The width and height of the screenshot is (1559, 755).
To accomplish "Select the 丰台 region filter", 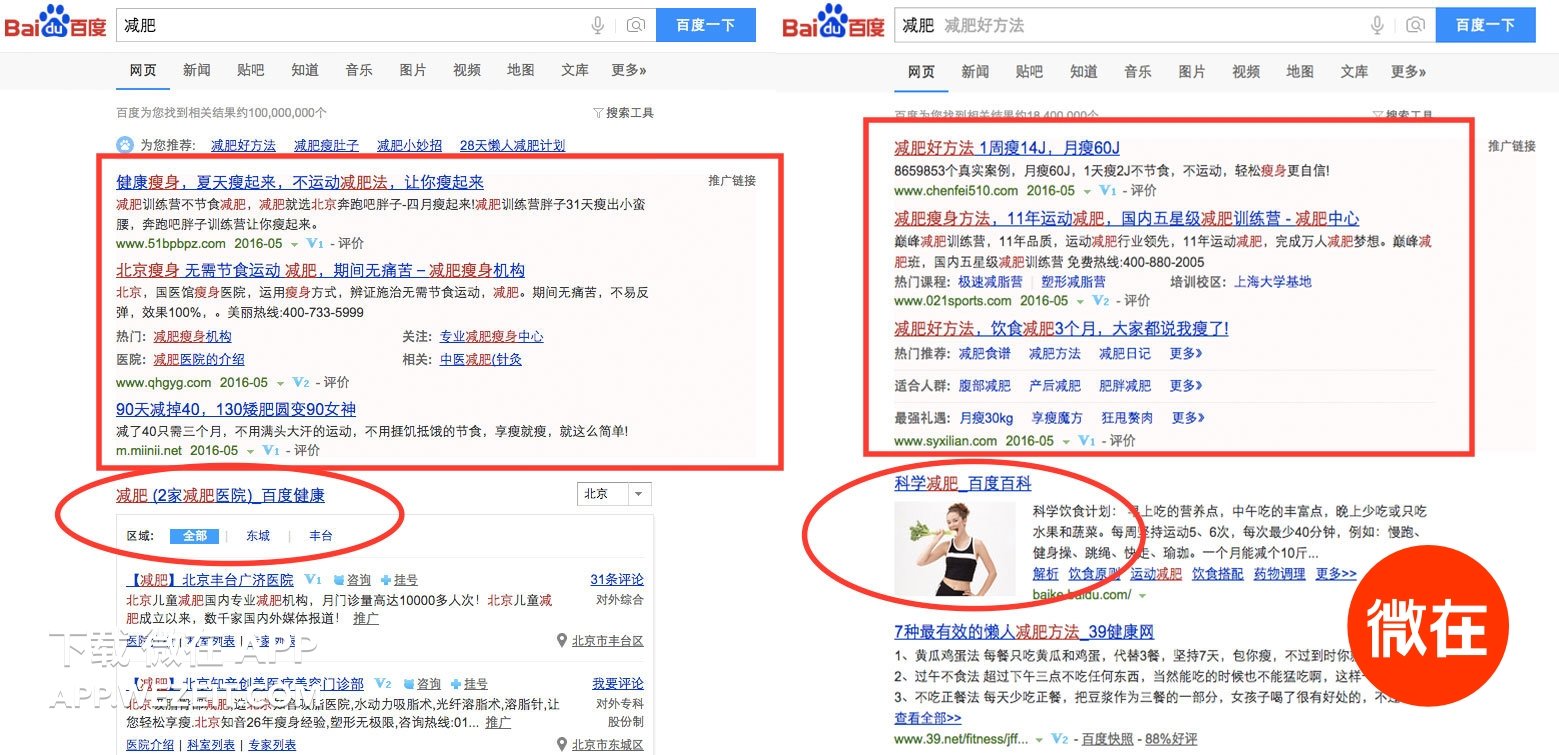I will (x=320, y=535).
